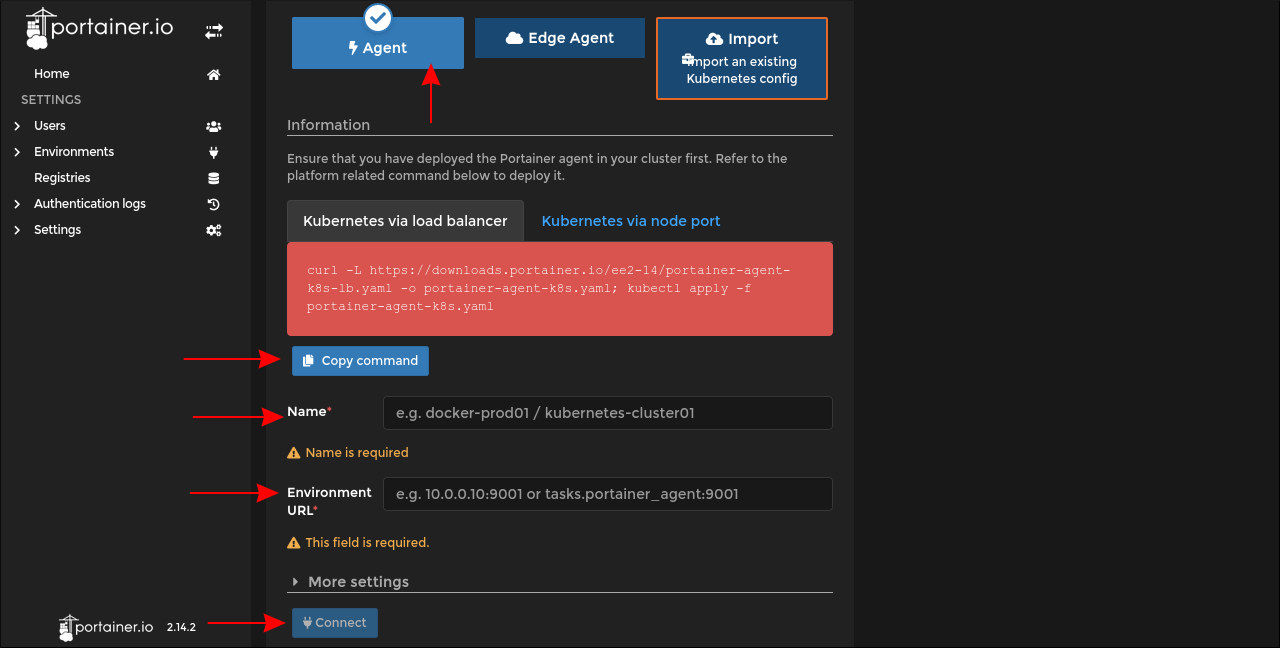Click the SETTINGS sidebar heading
This screenshot has height=648, width=1280.
51,100
